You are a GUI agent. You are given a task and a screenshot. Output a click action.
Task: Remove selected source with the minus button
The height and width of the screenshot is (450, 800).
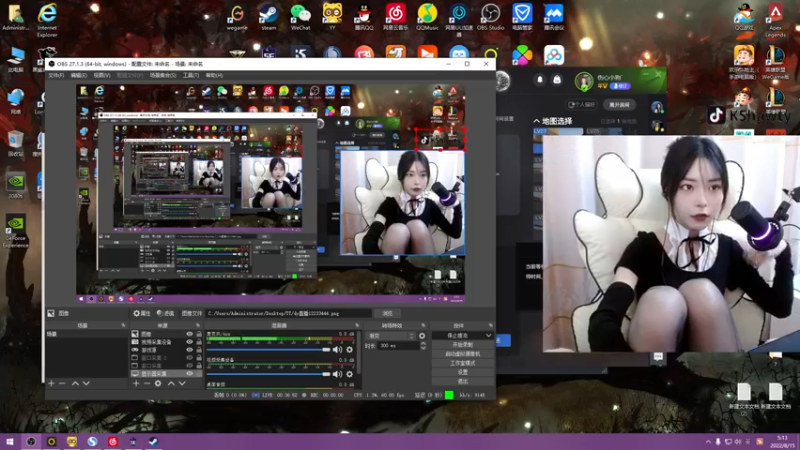(147, 383)
